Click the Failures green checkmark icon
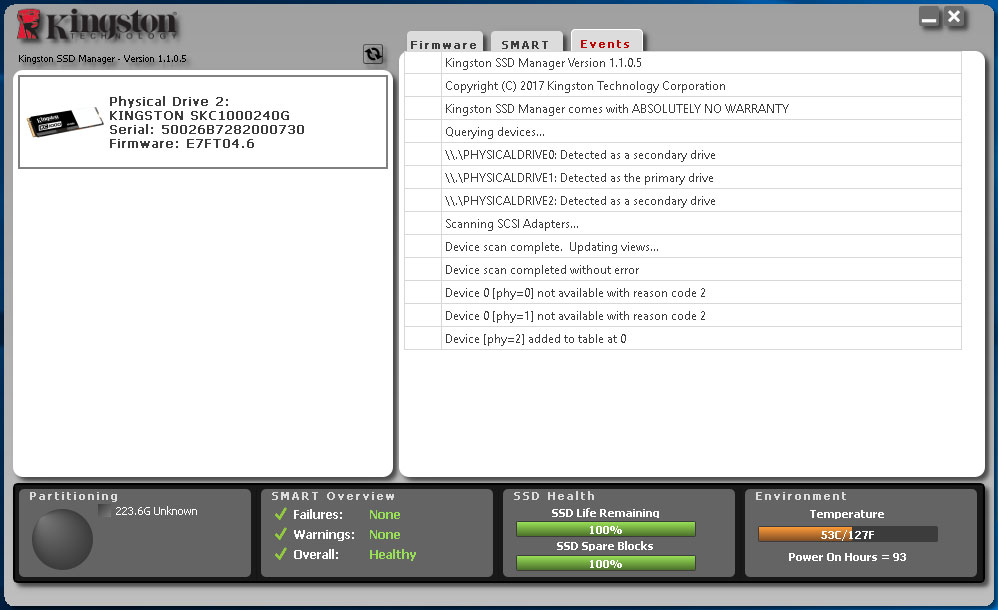The height and width of the screenshot is (610, 998). point(280,514)
